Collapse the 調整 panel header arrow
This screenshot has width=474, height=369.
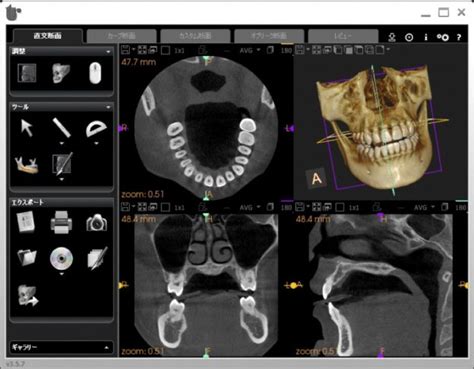click(108, 52)
